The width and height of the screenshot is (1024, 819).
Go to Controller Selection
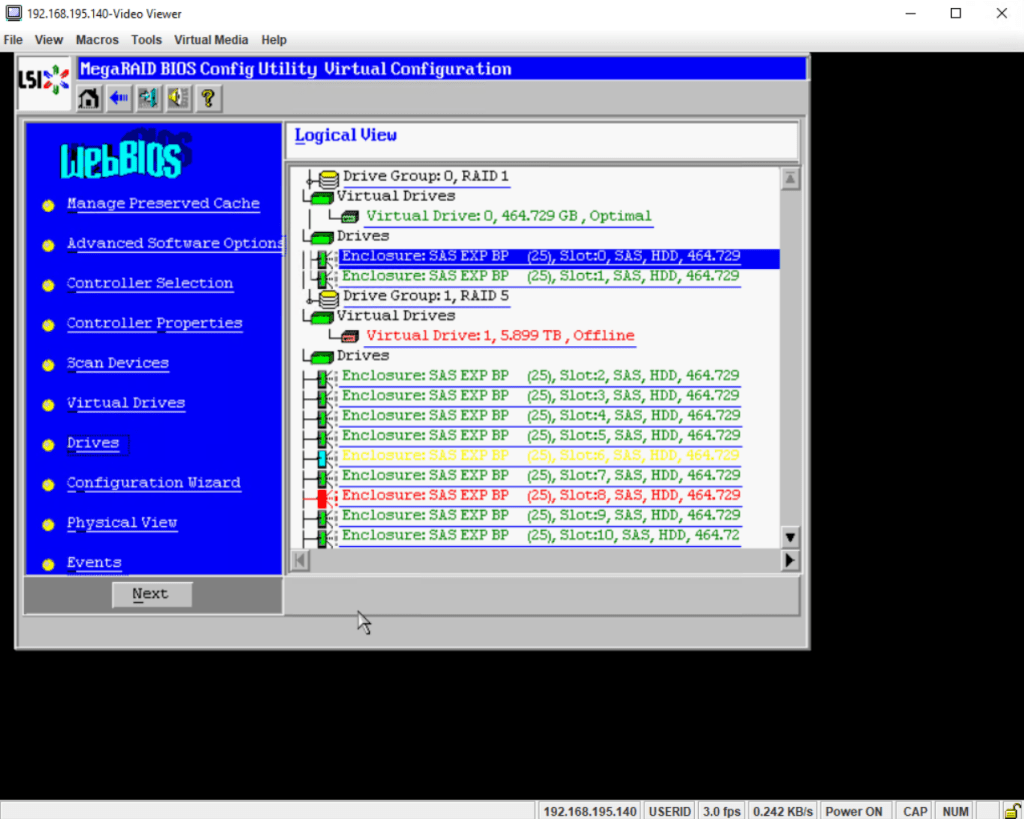(x=150, y=283)
